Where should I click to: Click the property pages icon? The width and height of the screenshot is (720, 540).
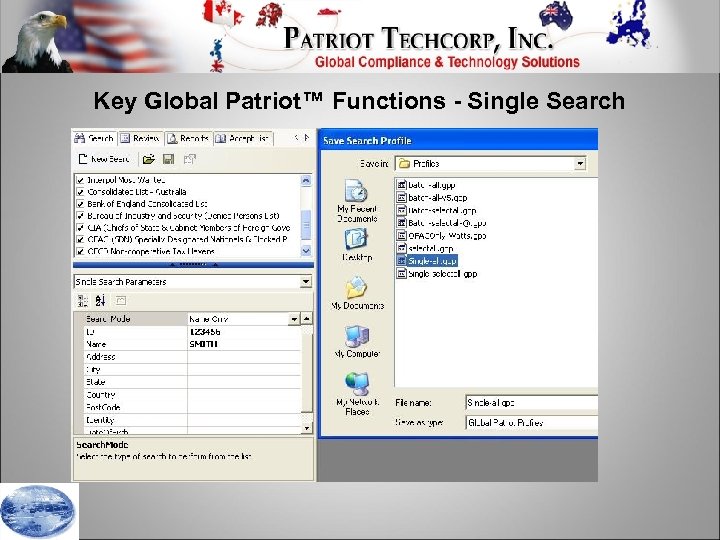point(121,301)
